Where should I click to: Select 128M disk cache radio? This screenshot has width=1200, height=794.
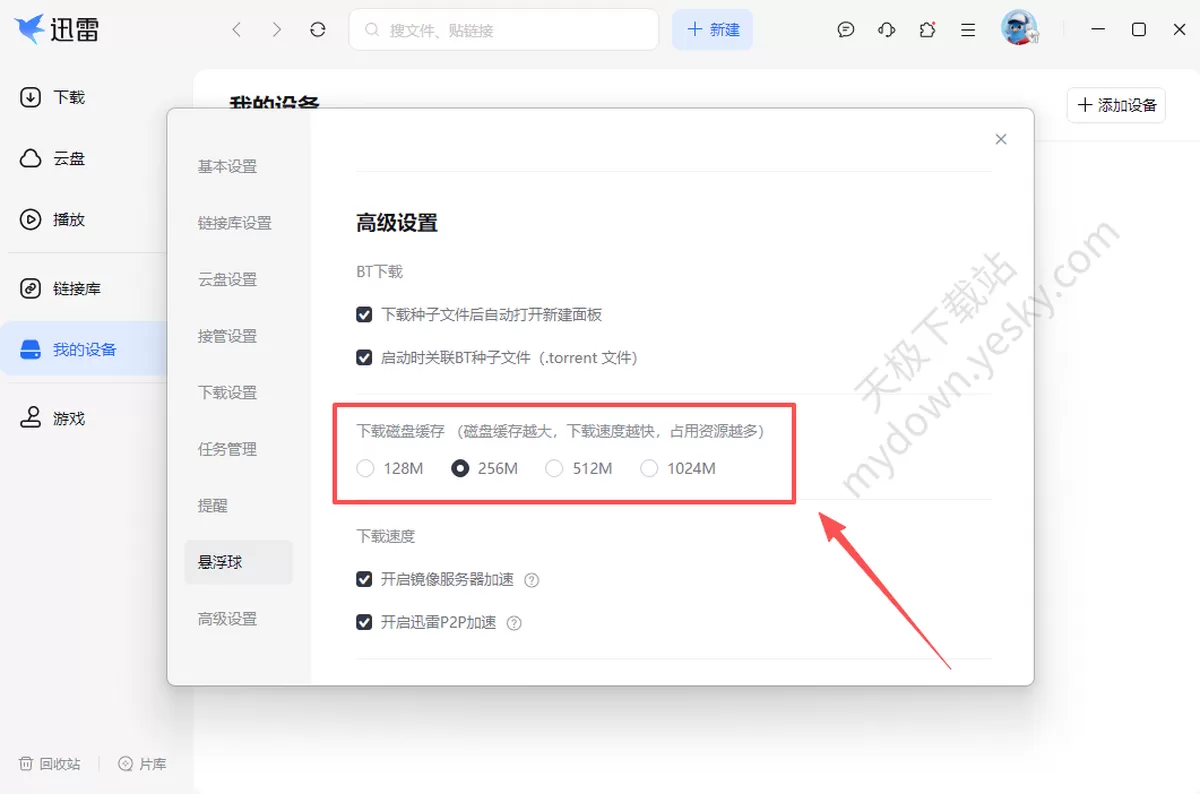click(366, 468)
